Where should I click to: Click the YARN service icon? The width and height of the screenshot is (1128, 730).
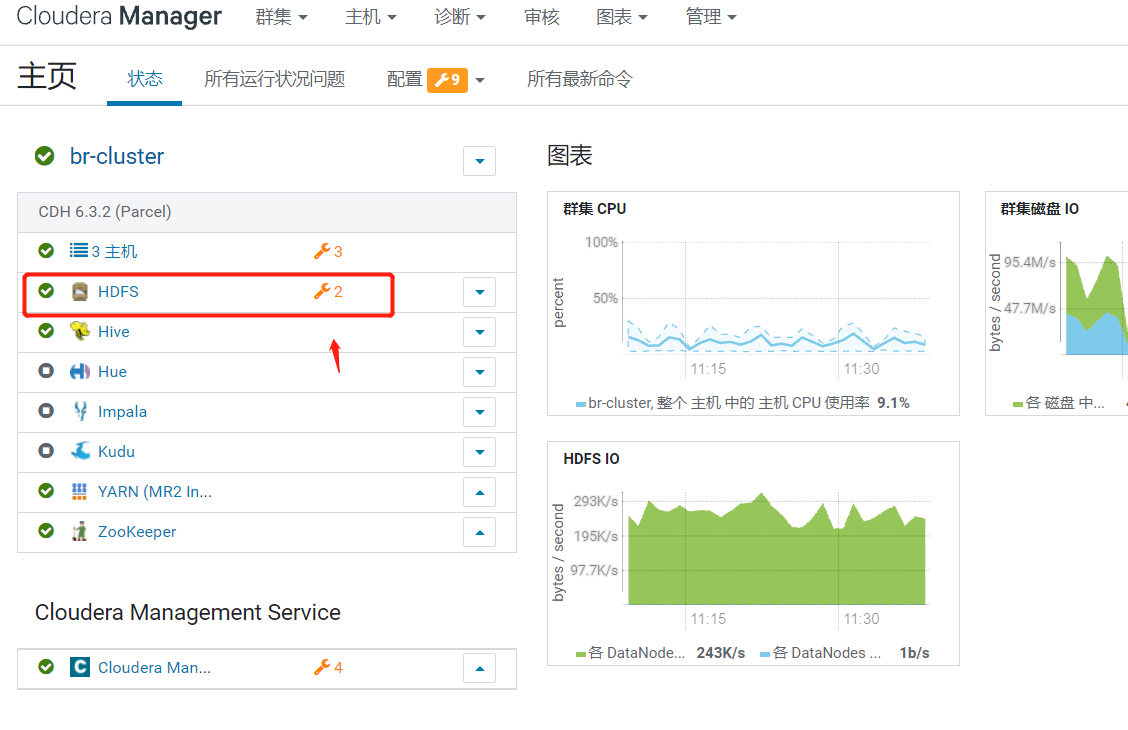80,491
